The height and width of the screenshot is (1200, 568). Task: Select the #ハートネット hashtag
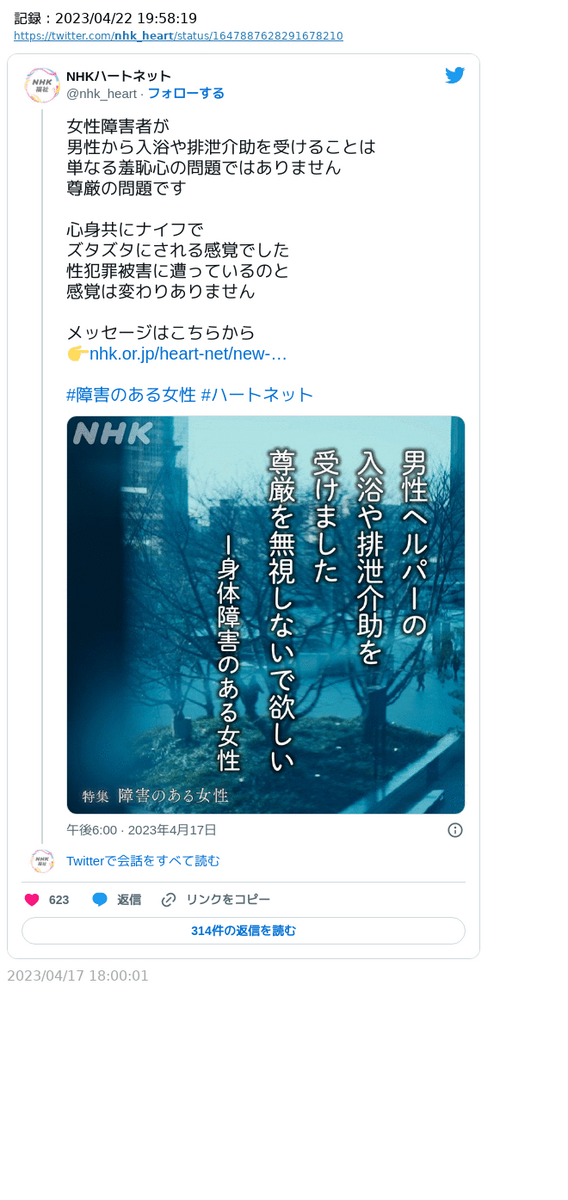tap(257, 395)
